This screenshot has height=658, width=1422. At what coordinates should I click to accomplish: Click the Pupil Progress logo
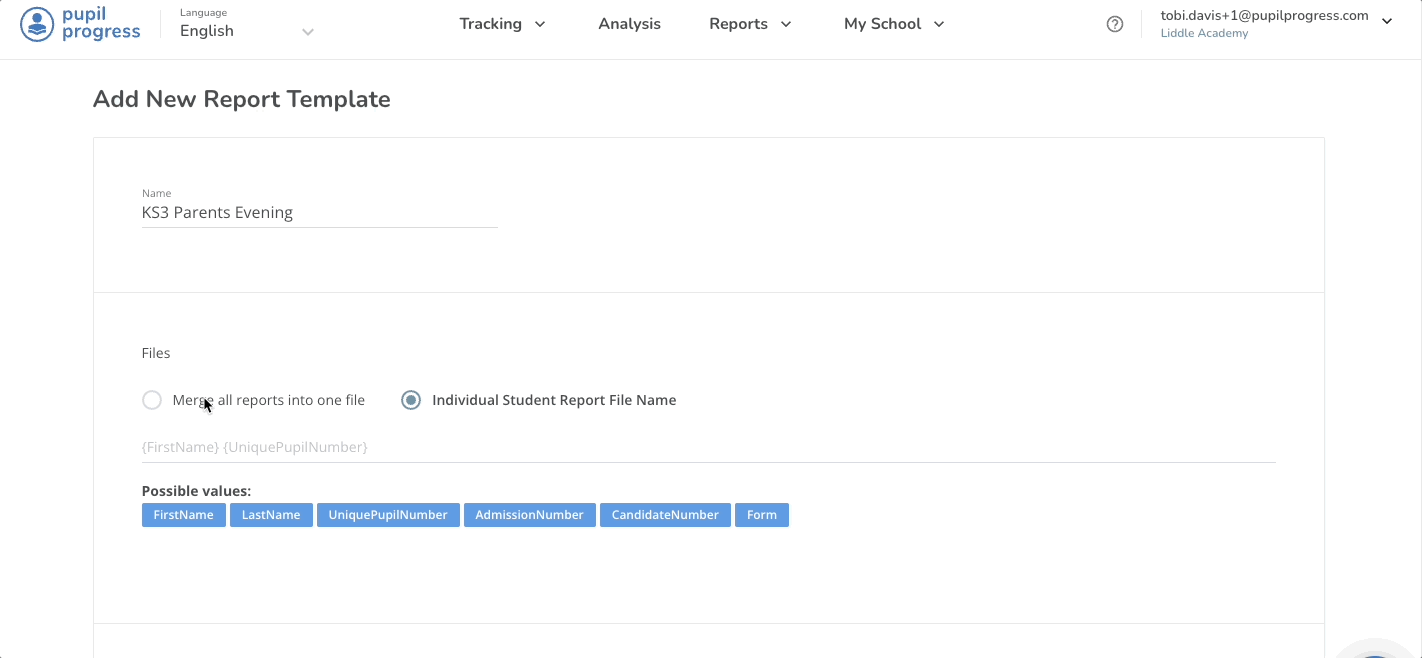(x=80, y=23)
